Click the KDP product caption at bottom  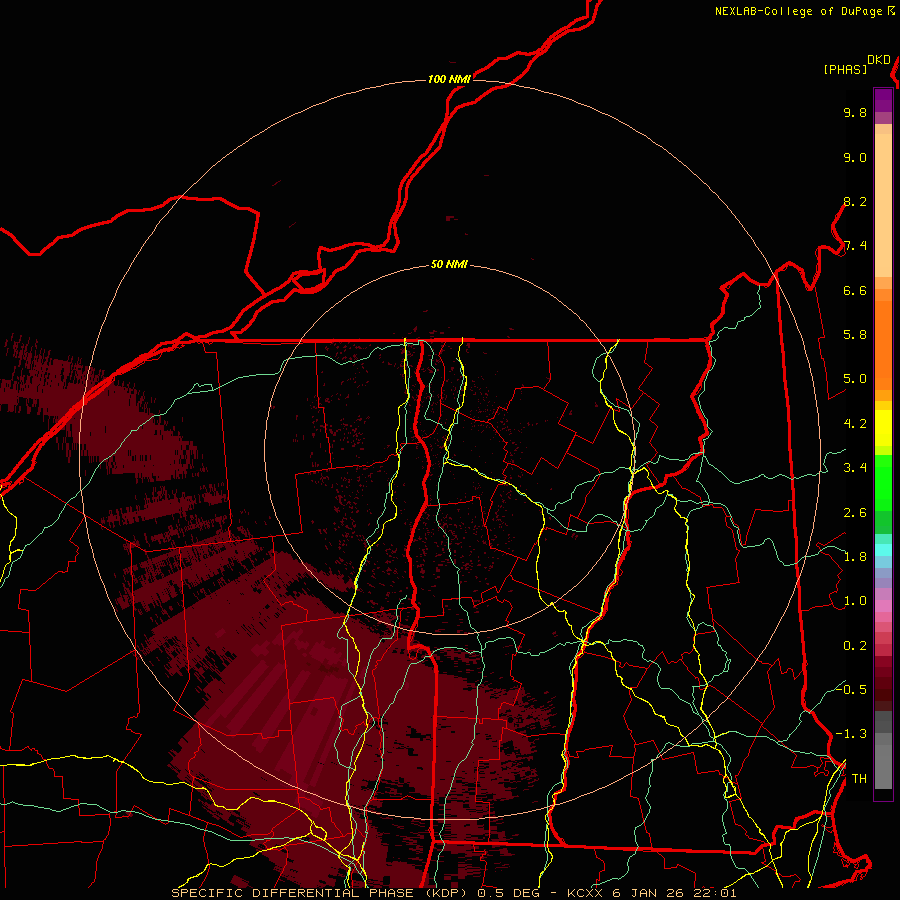(x=453, y=893)
